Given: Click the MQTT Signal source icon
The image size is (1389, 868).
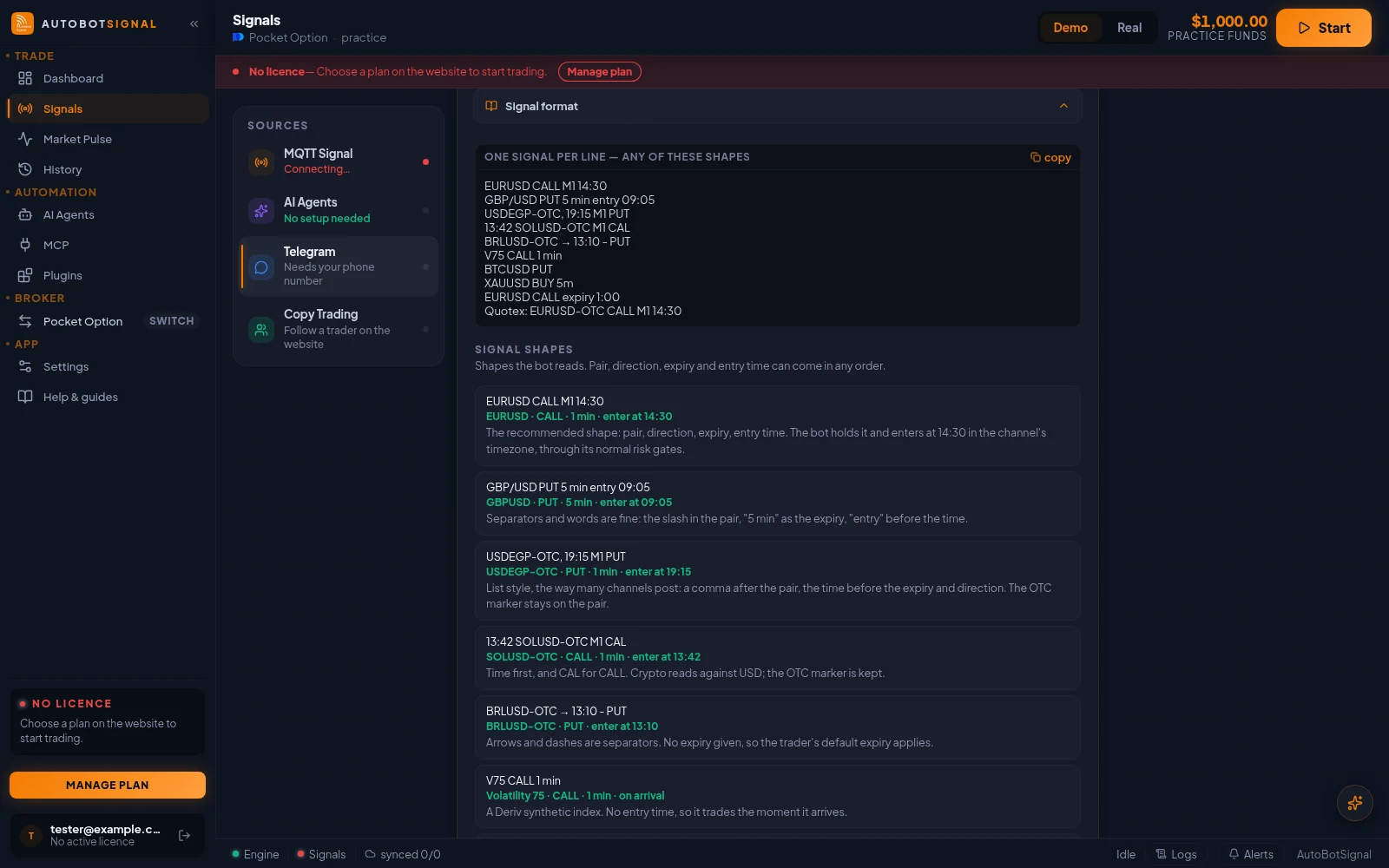Looking at the screenshot, I should 261,162.
